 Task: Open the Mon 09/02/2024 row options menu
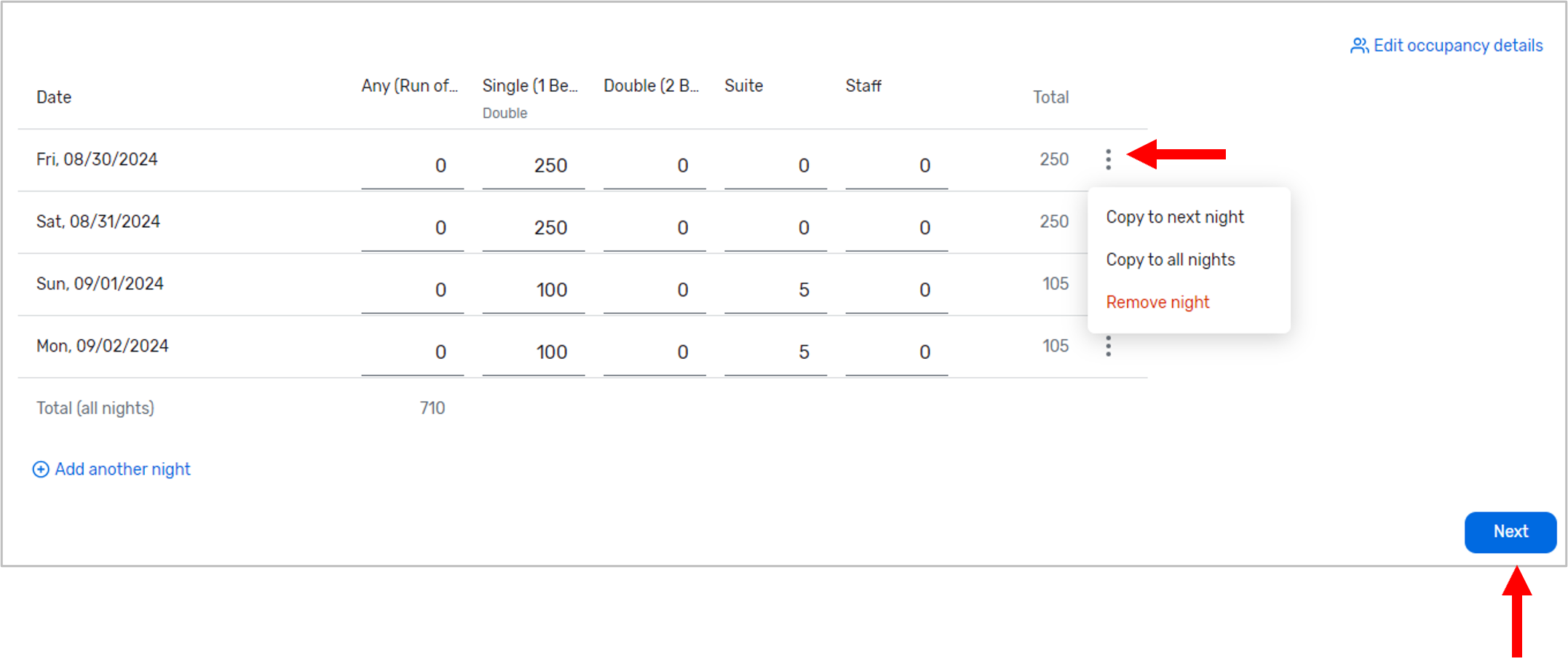point(1108,346)
